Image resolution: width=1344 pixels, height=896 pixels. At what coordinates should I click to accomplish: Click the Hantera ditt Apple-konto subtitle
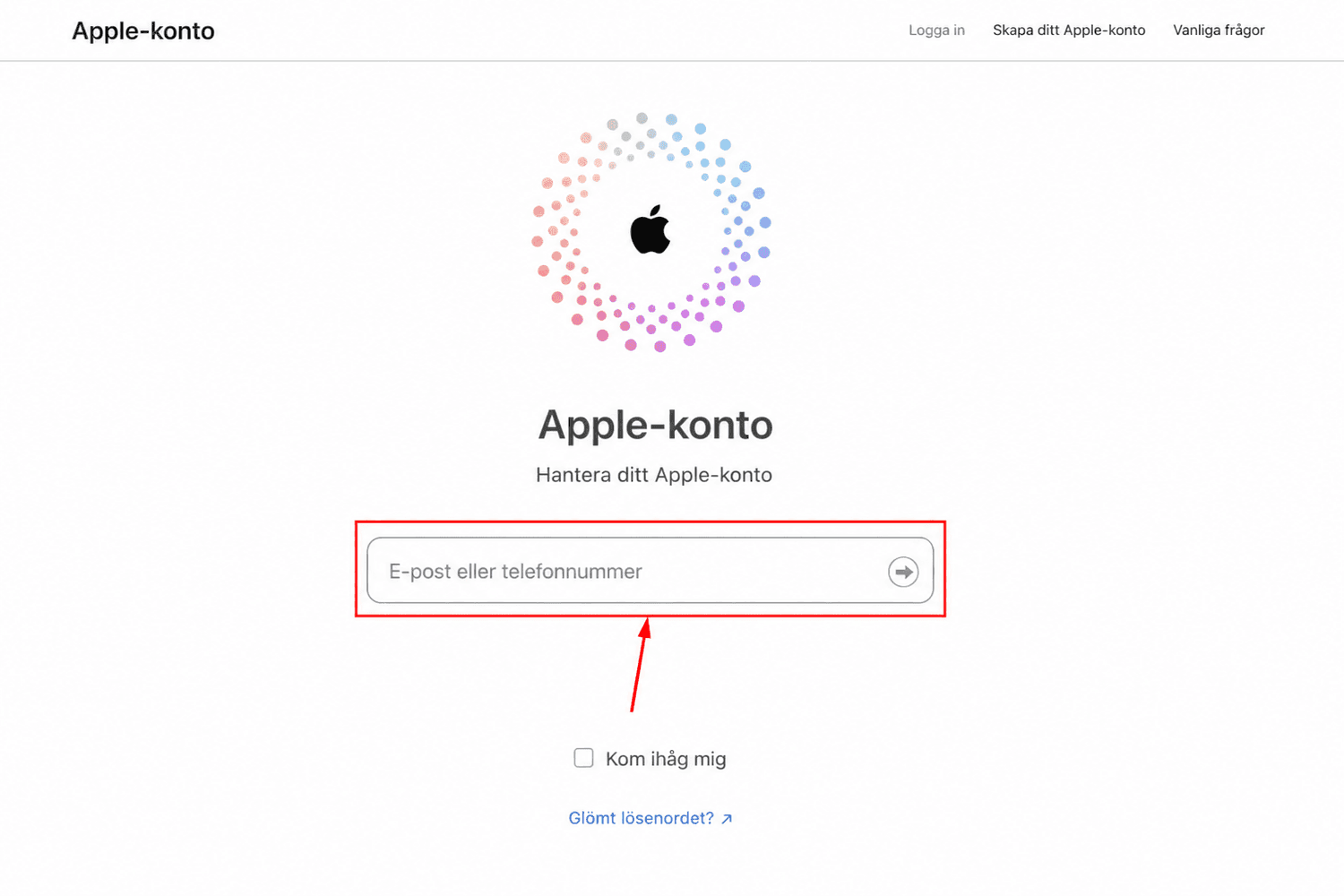point(654,475)
